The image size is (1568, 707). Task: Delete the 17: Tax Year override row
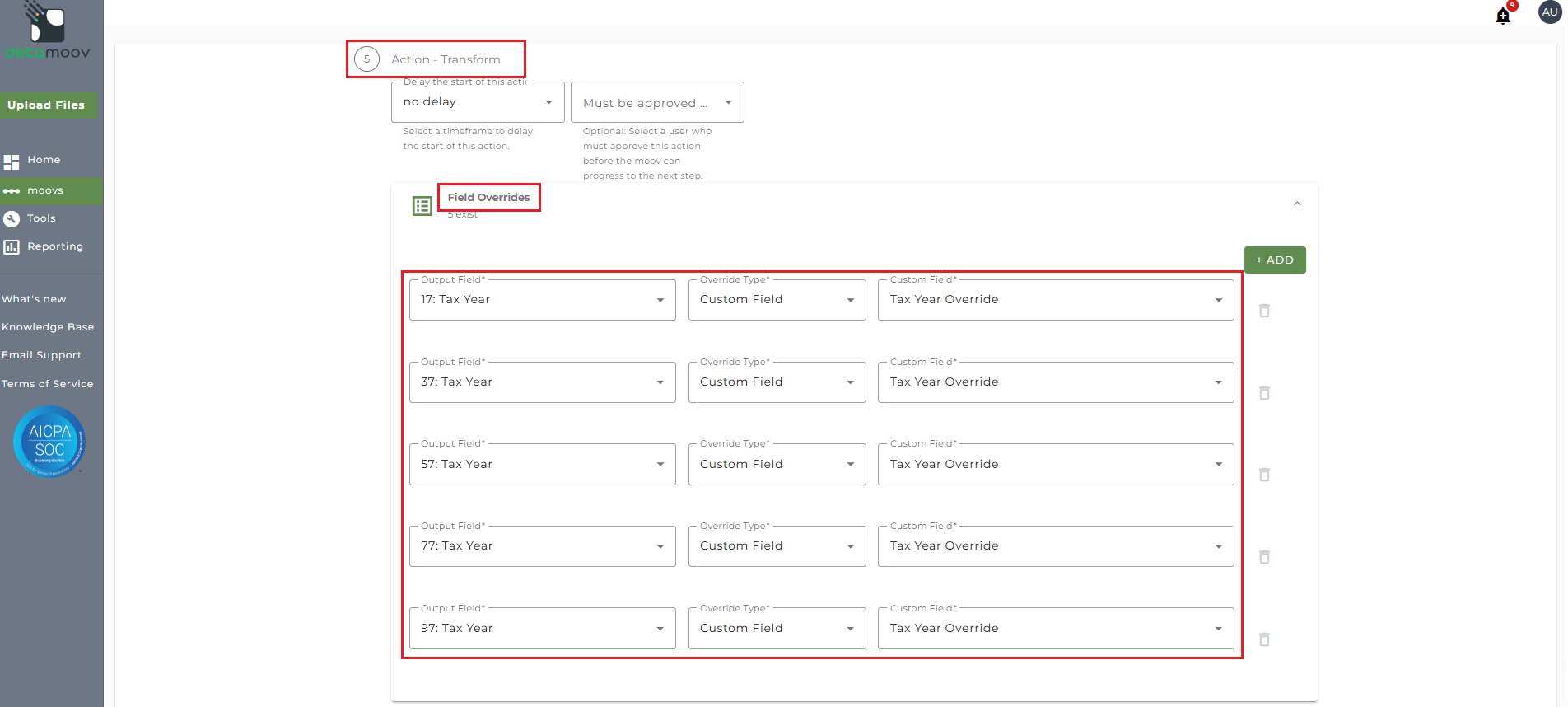[x=1264, y=311]
